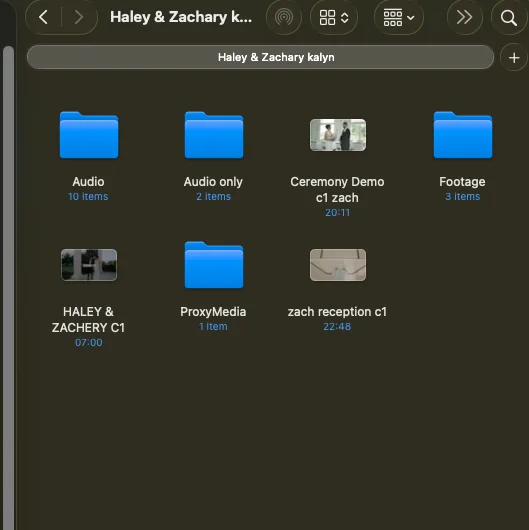
Task: Click the window title 'Haley & Zachary k...'
Action: tap(181, 17)
